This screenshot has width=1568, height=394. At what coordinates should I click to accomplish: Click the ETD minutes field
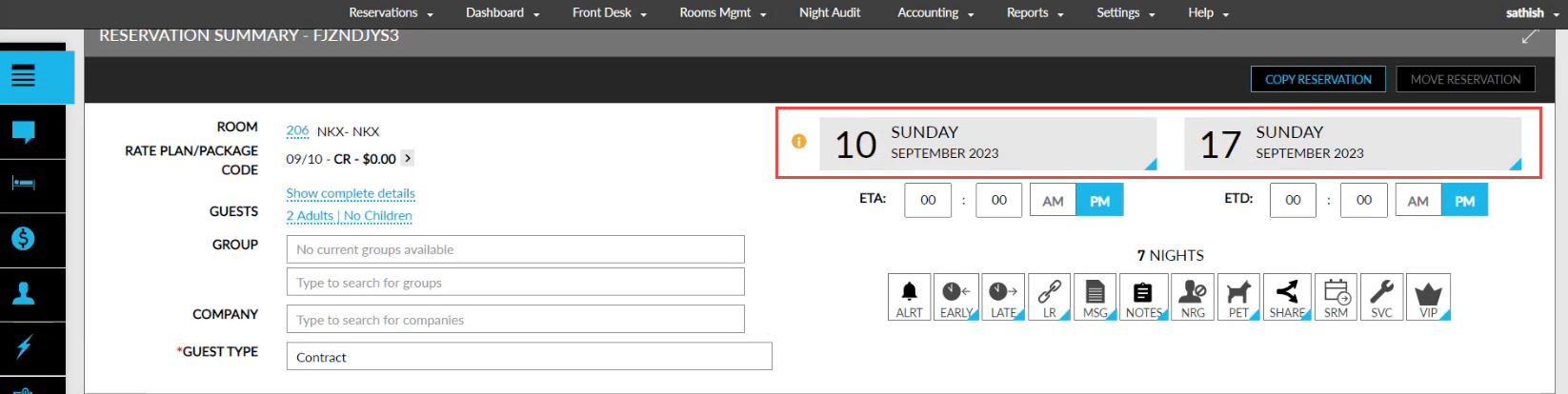[x=1364, y=201]
